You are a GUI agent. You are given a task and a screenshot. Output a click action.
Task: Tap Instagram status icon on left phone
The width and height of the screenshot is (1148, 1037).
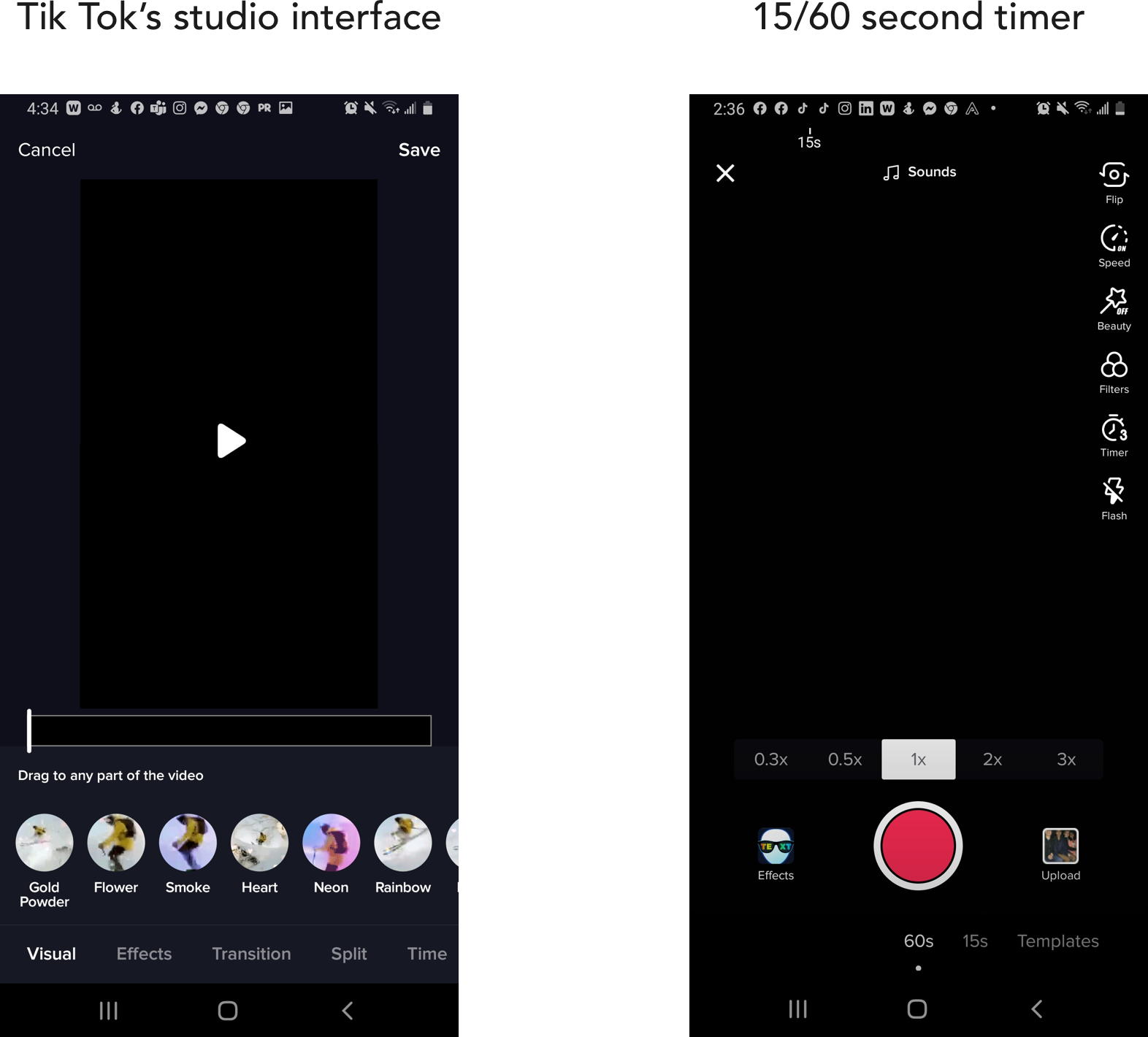point(180,108)
